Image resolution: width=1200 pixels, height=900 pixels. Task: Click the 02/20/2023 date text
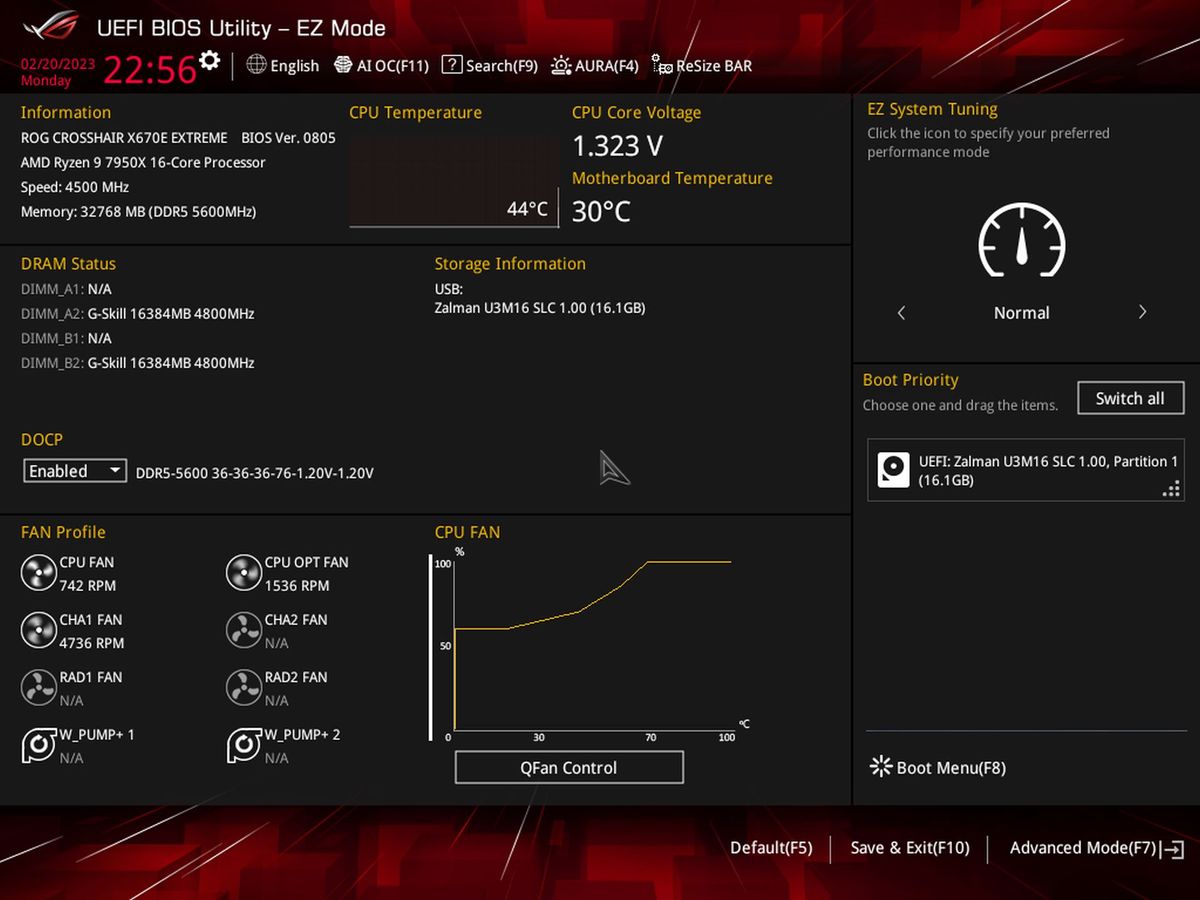[58, 64]
